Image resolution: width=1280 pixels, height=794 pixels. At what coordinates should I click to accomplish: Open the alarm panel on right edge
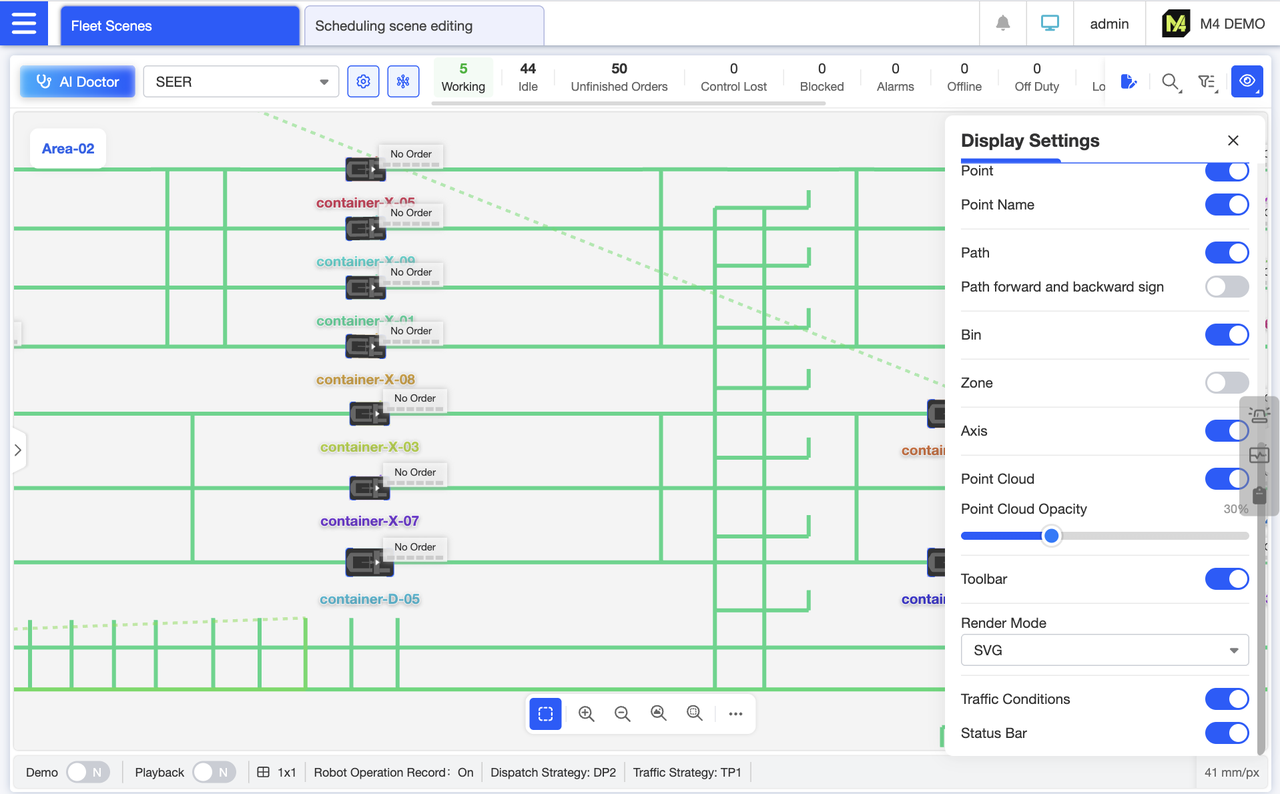[1259, 413]
